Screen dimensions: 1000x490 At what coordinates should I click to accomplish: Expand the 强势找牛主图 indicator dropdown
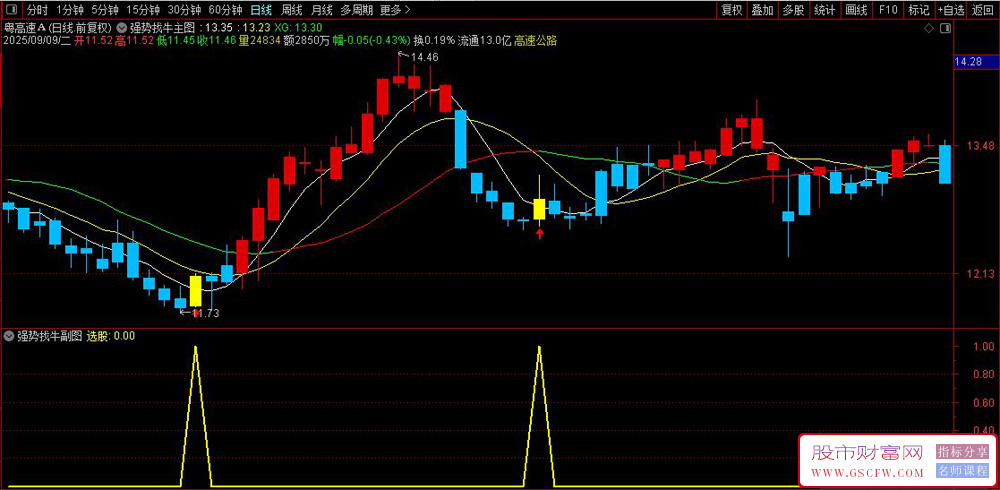click(x=122, y=28)
